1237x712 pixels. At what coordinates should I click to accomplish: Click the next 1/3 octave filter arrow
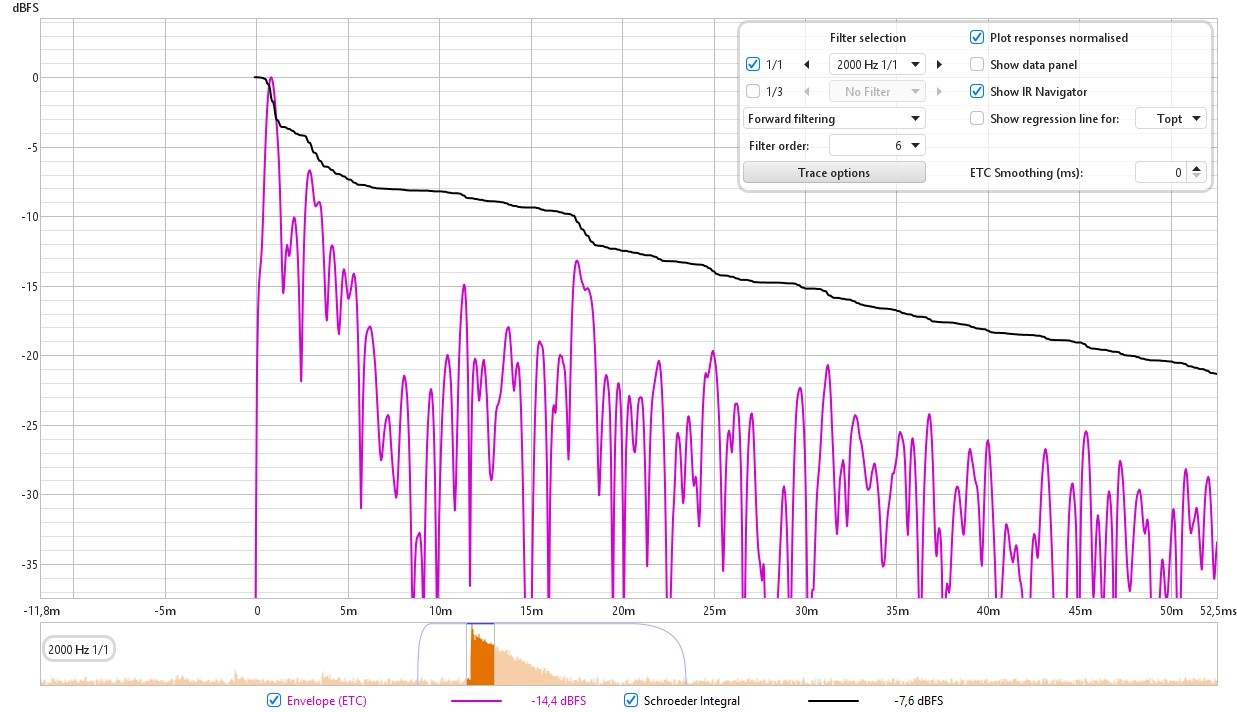click(939, 92)
